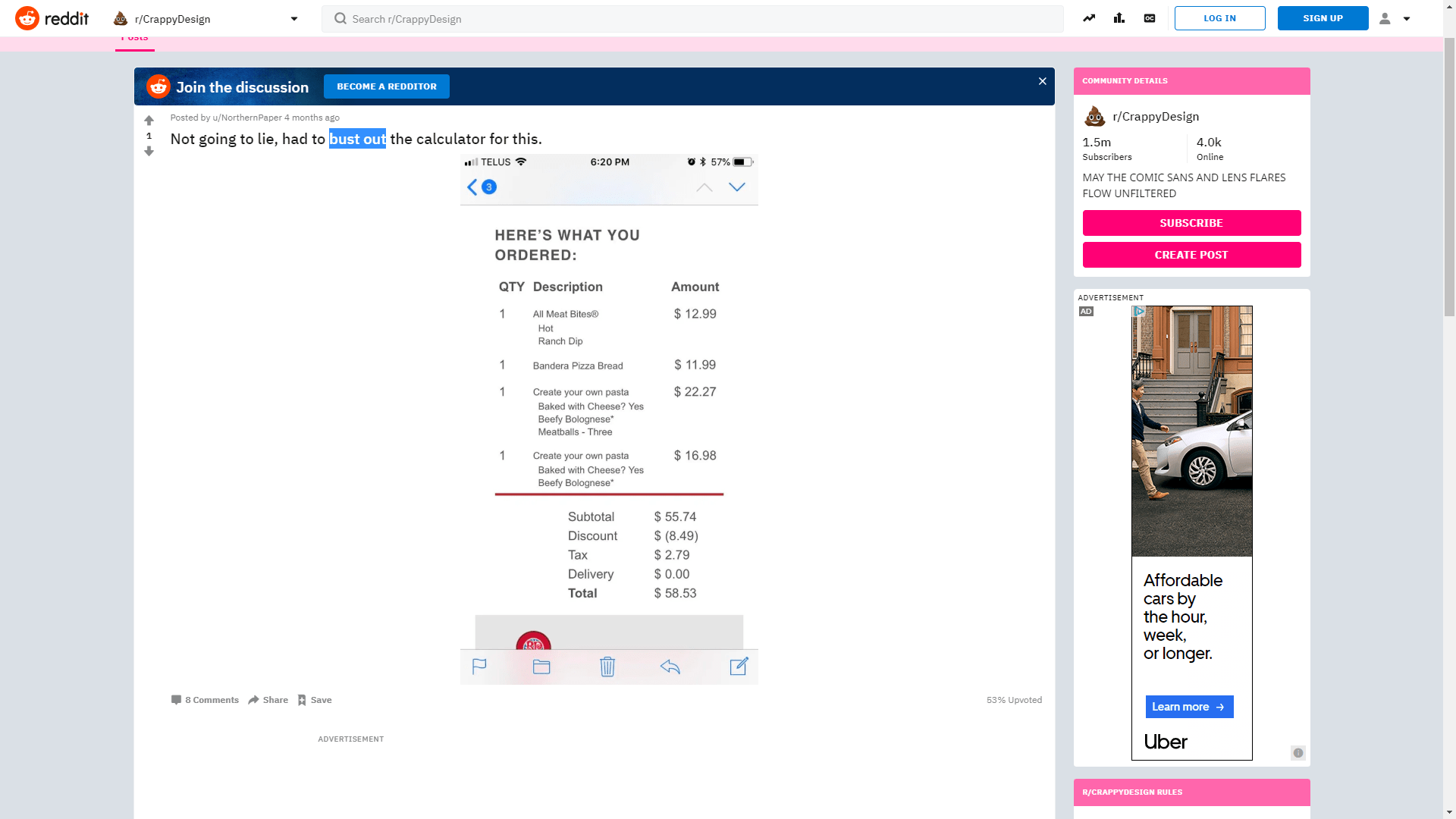Close the Join the discussion banner
This screenshot has height=819, width=1456.
tap(1043, 81)
